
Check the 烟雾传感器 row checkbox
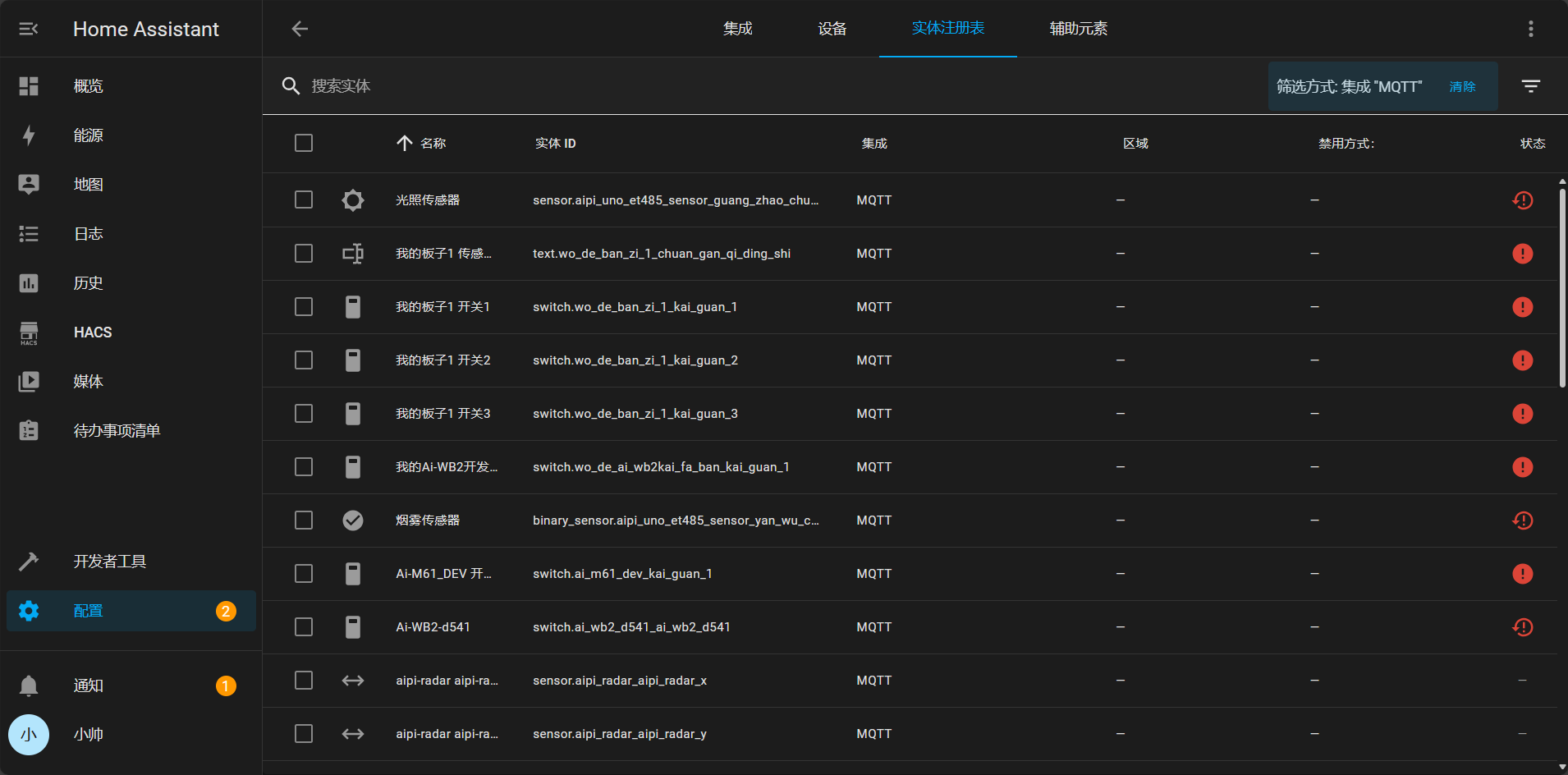coord(304,520)
